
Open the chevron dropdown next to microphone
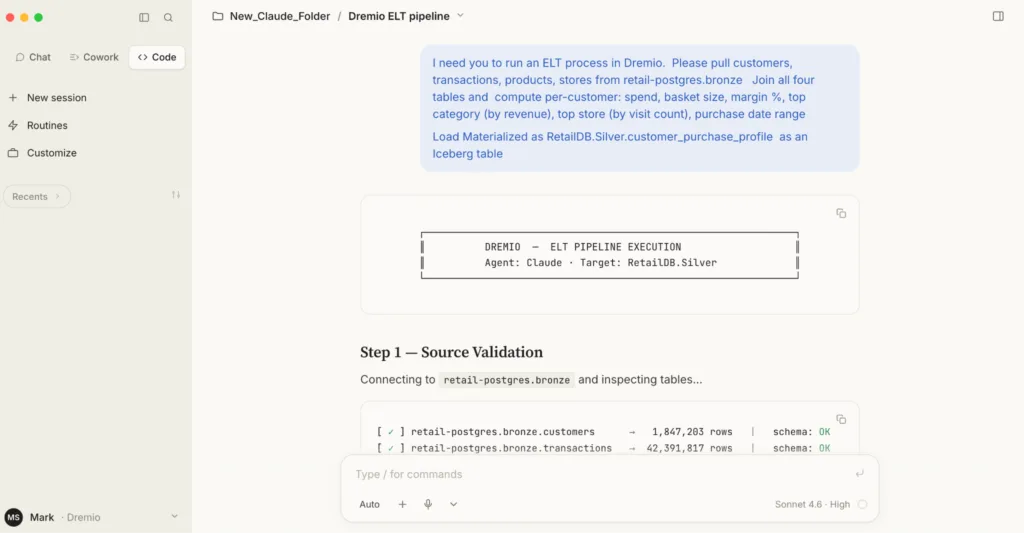[453, 504]
